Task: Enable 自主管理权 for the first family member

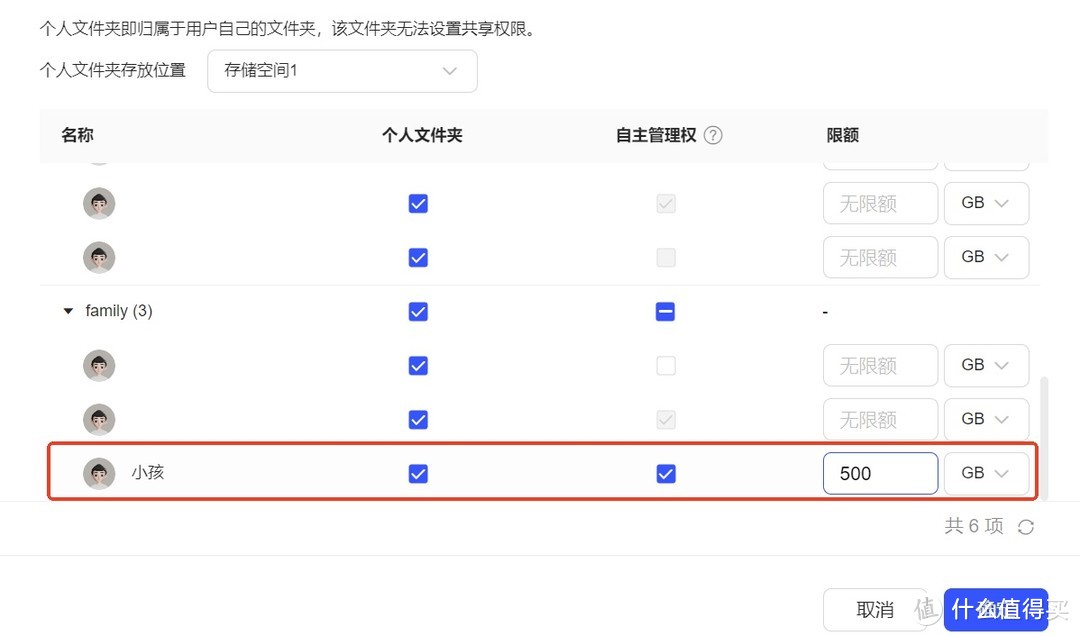Action: [x=666, y=365]
